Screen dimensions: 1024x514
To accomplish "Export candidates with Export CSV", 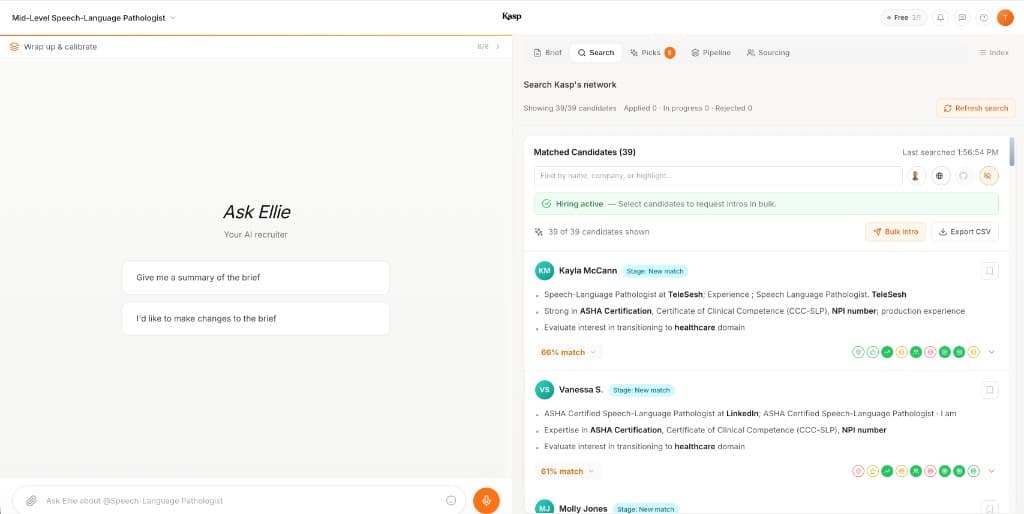I will click(965, 232).
